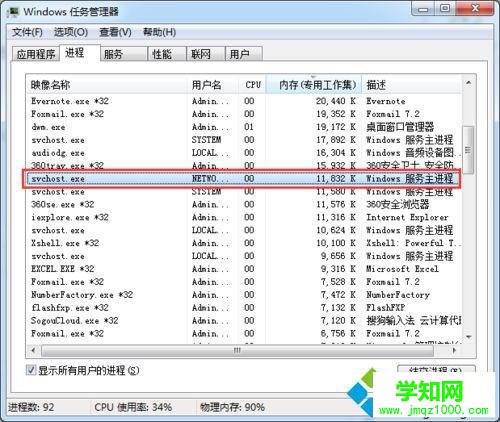Select the 360se.exe *32 process
The image size is (500, 422).
[x=244, y=204]
